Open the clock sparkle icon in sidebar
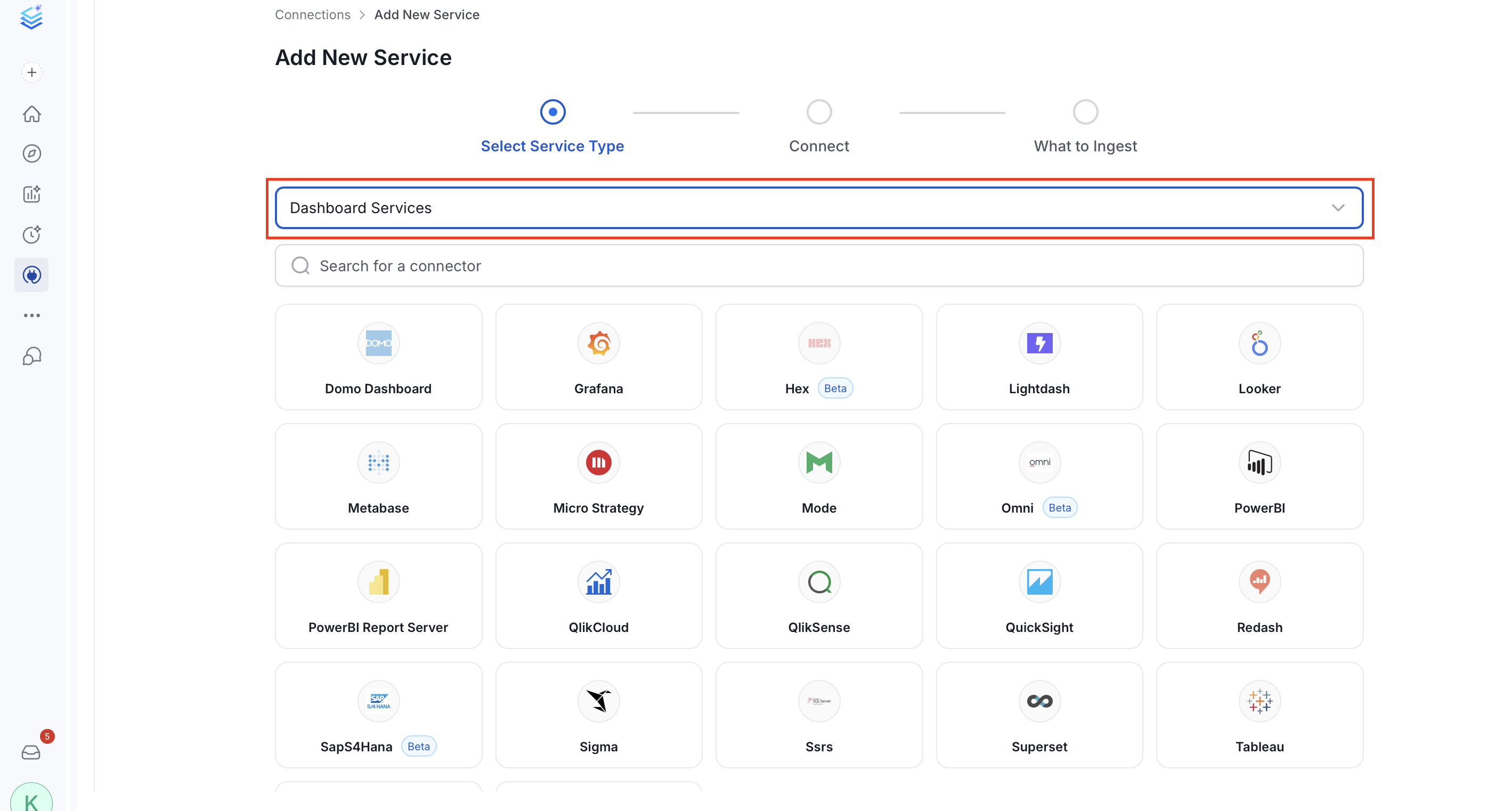The height and width of the screenshot is (811, 1512). tap(31, 234)
